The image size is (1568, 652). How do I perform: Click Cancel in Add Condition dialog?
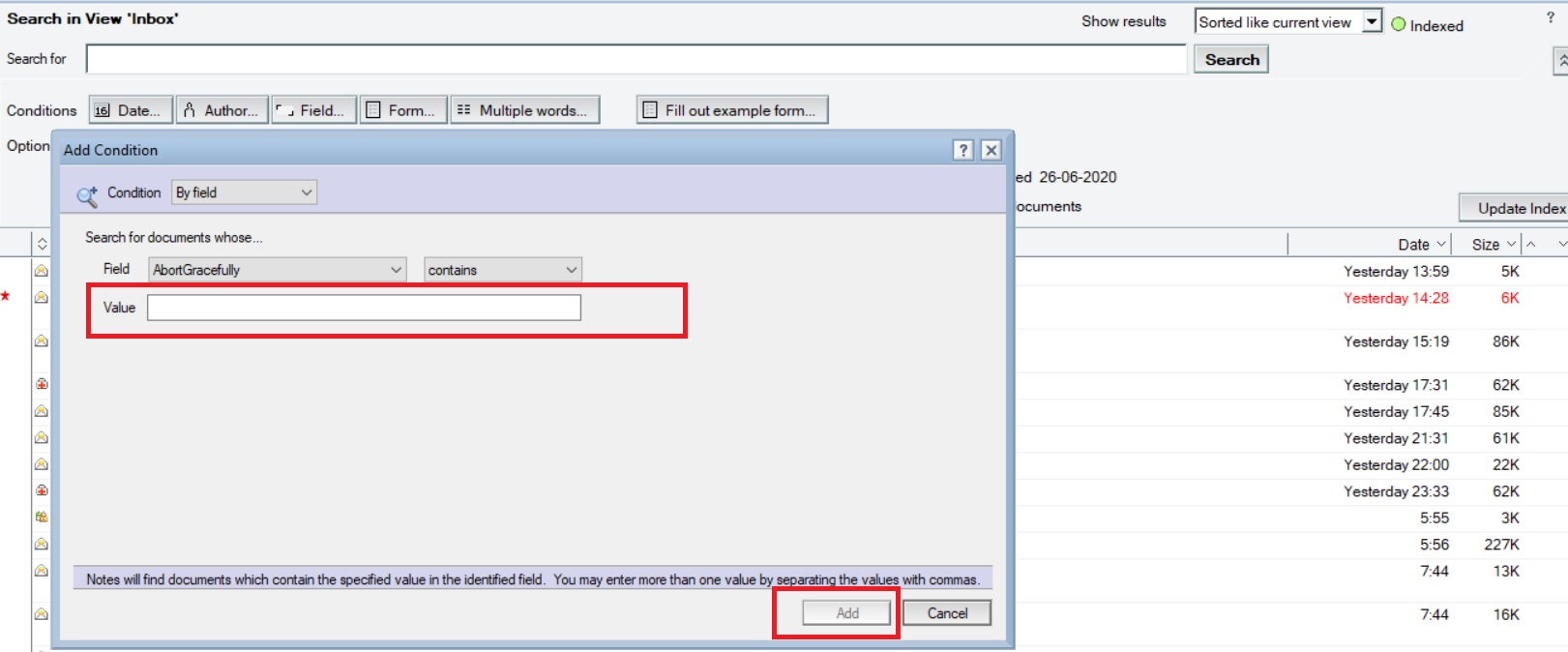point(946,613)
